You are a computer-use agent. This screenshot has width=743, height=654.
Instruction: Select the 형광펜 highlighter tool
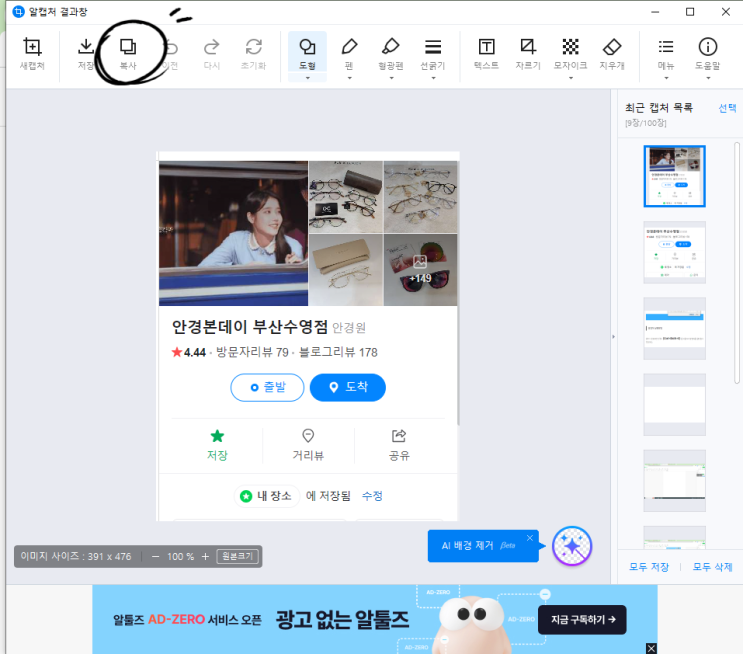click(x=391, y=53)
